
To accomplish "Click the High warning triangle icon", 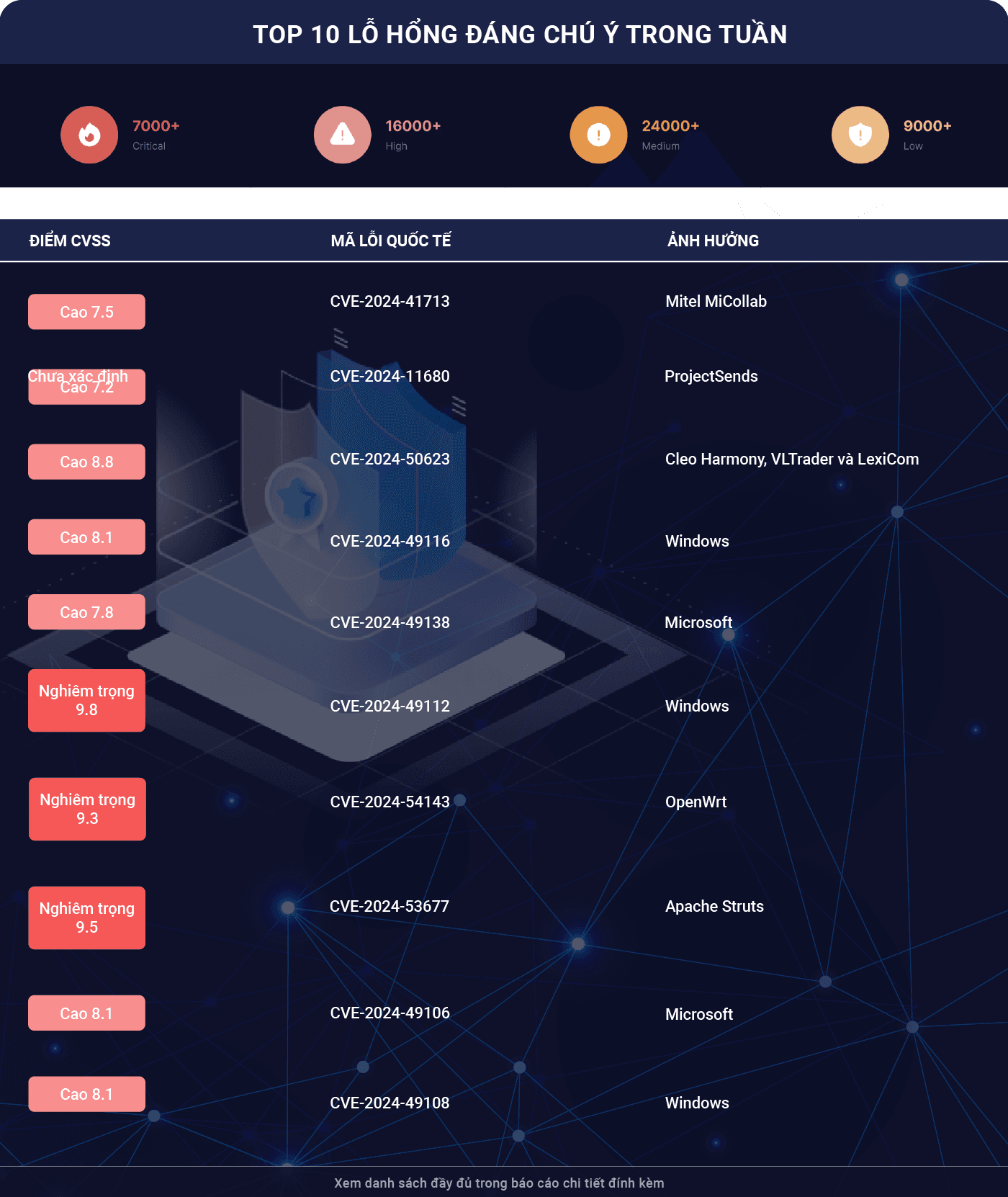I will pyautogui.click(x=343, y=135).
